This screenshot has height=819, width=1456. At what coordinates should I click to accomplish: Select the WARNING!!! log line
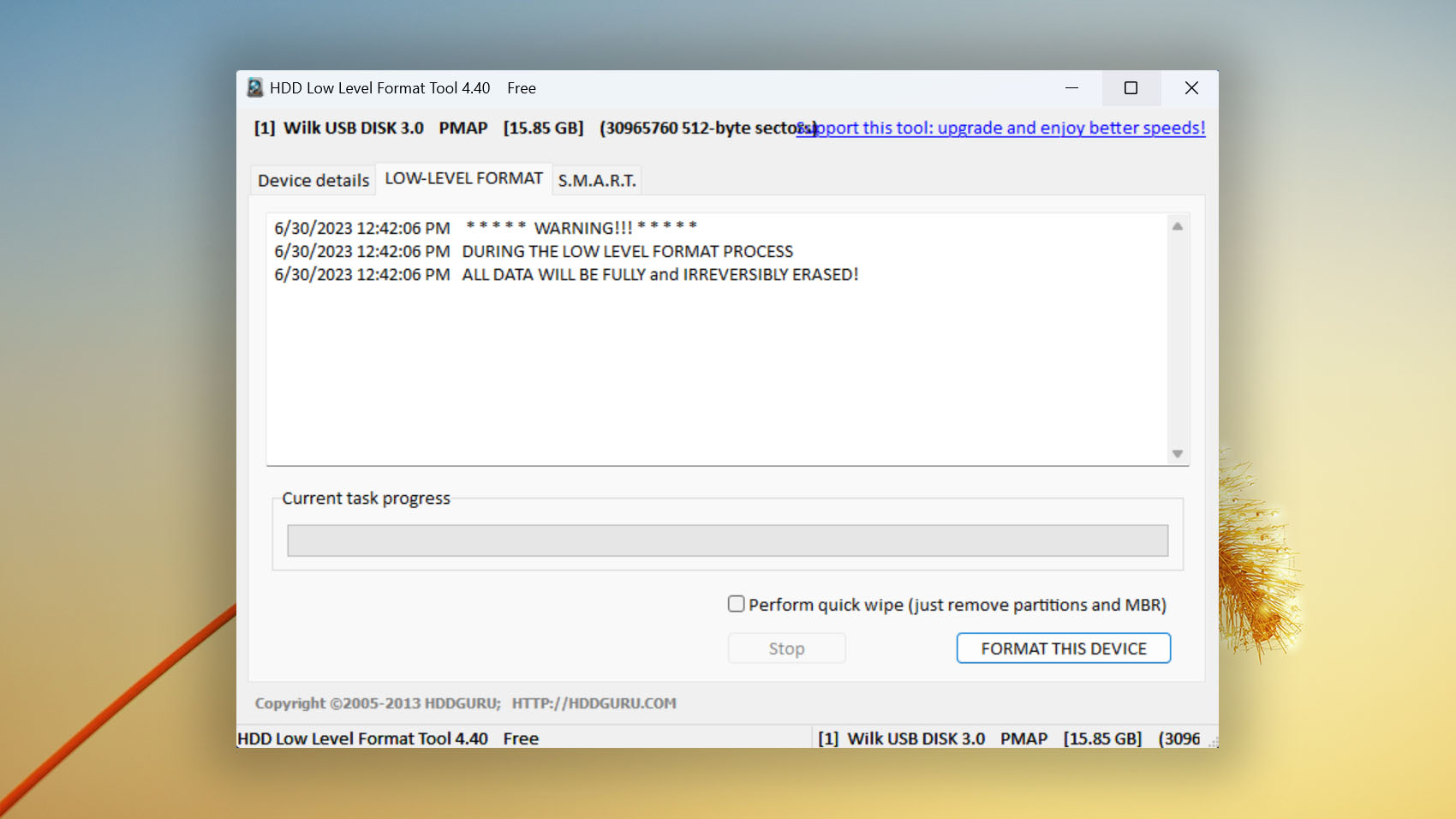pyautogui.click(x=486, y=228)
